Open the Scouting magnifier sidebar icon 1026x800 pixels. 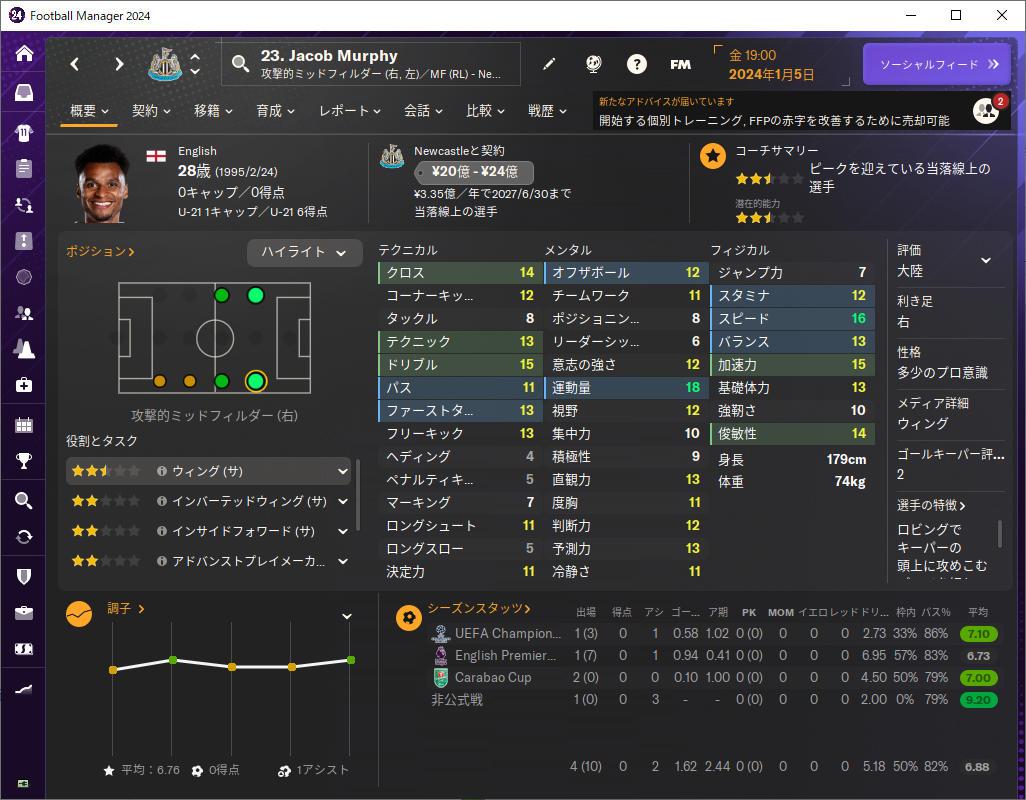[24, 501]
